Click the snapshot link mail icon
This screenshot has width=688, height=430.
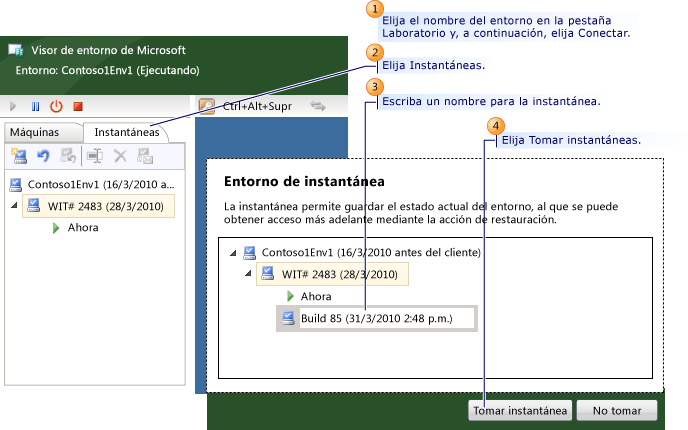145,156
